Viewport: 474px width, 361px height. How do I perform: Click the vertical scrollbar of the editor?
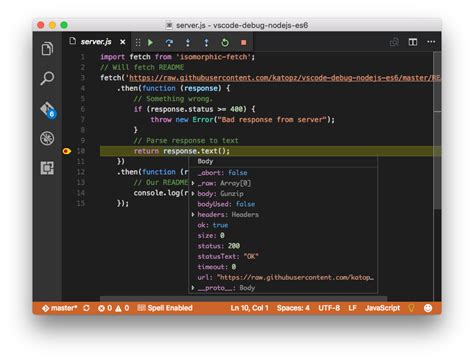point(437,130)
